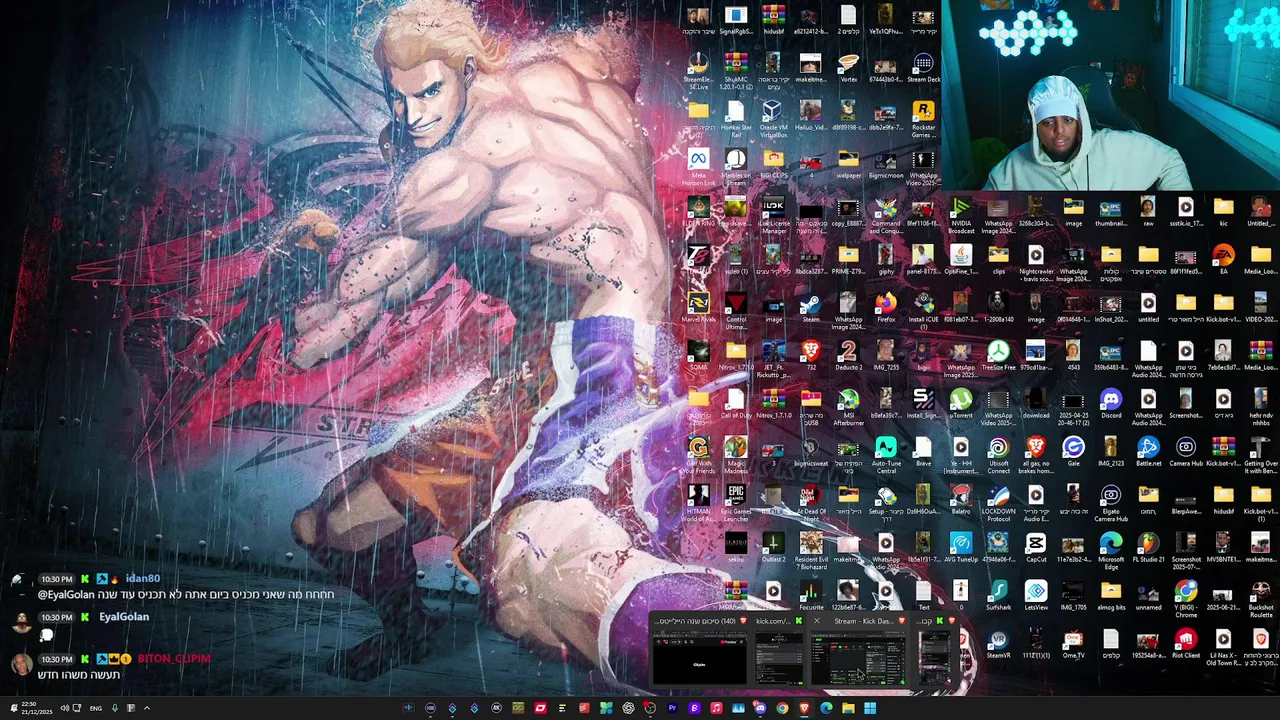Open the Windows Start button on taskbar

coord(870,708)
